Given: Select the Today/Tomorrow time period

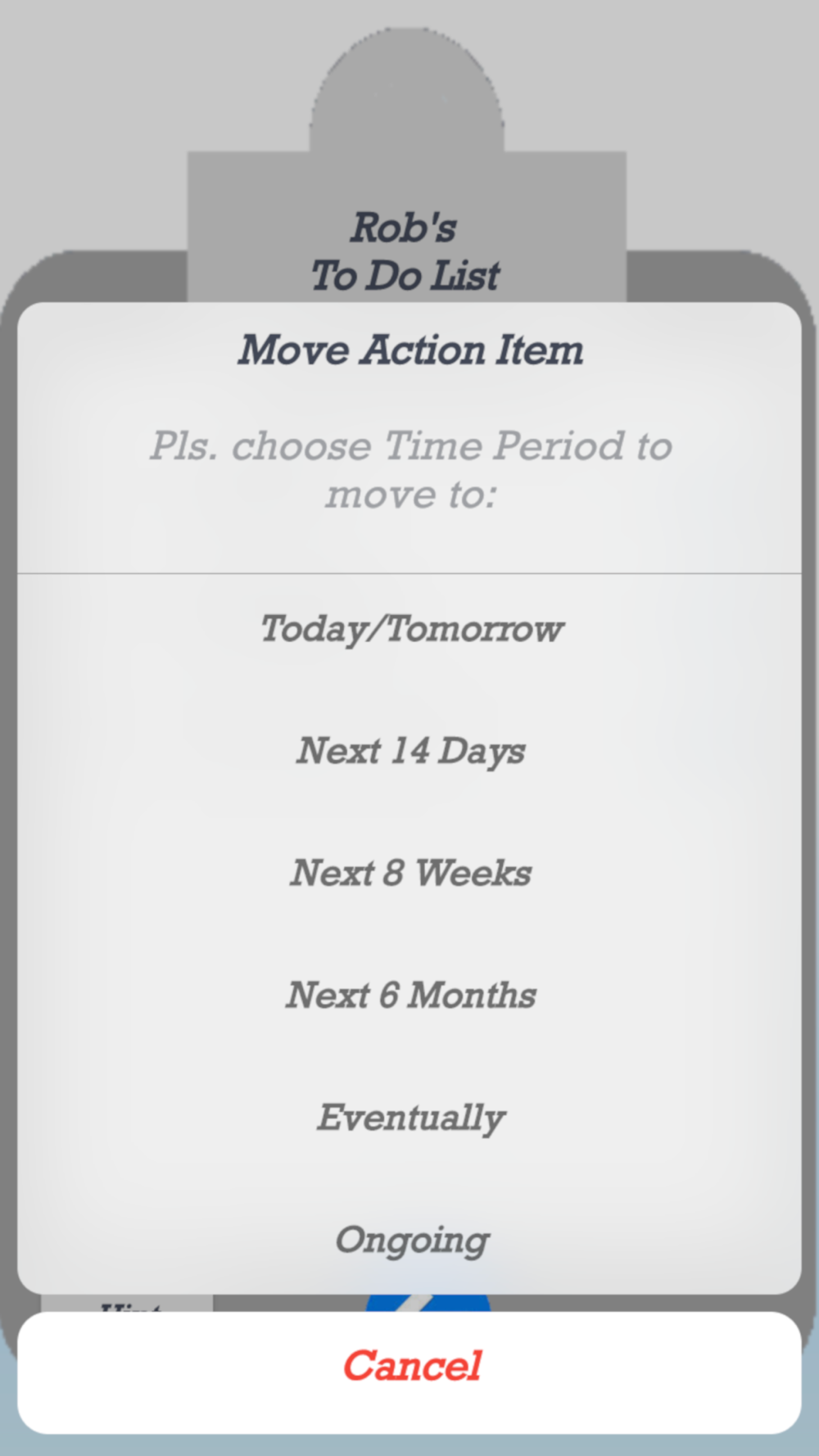Looking at the screenshot, I should pos(409,629).
